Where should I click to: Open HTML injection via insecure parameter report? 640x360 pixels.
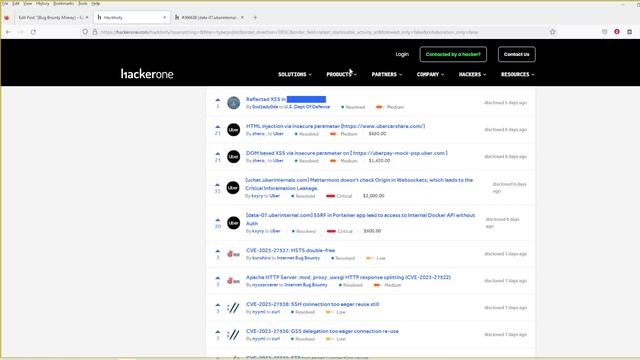(x=336, y=126)
